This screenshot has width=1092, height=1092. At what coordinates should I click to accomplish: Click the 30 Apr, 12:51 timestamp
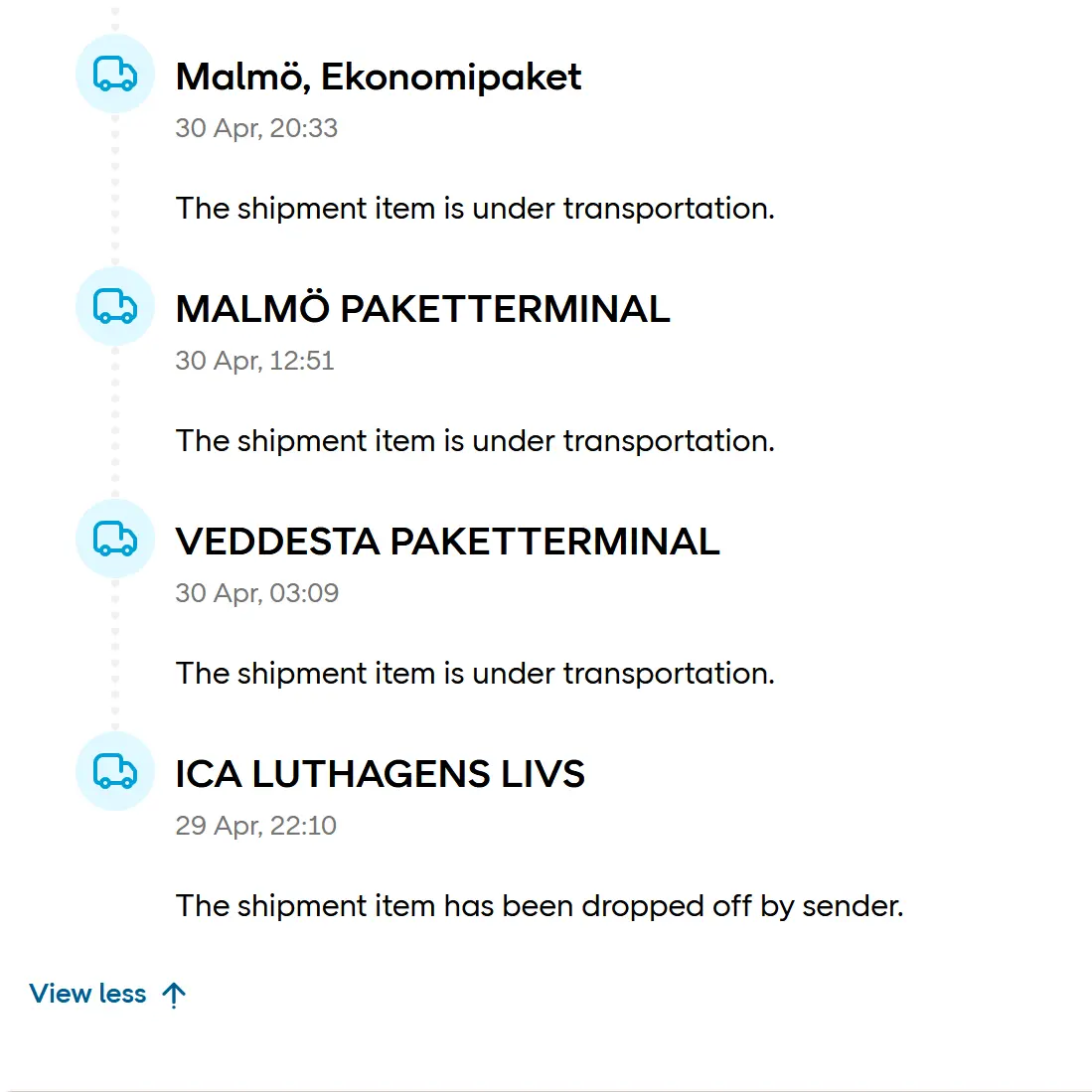coord(254,361)
